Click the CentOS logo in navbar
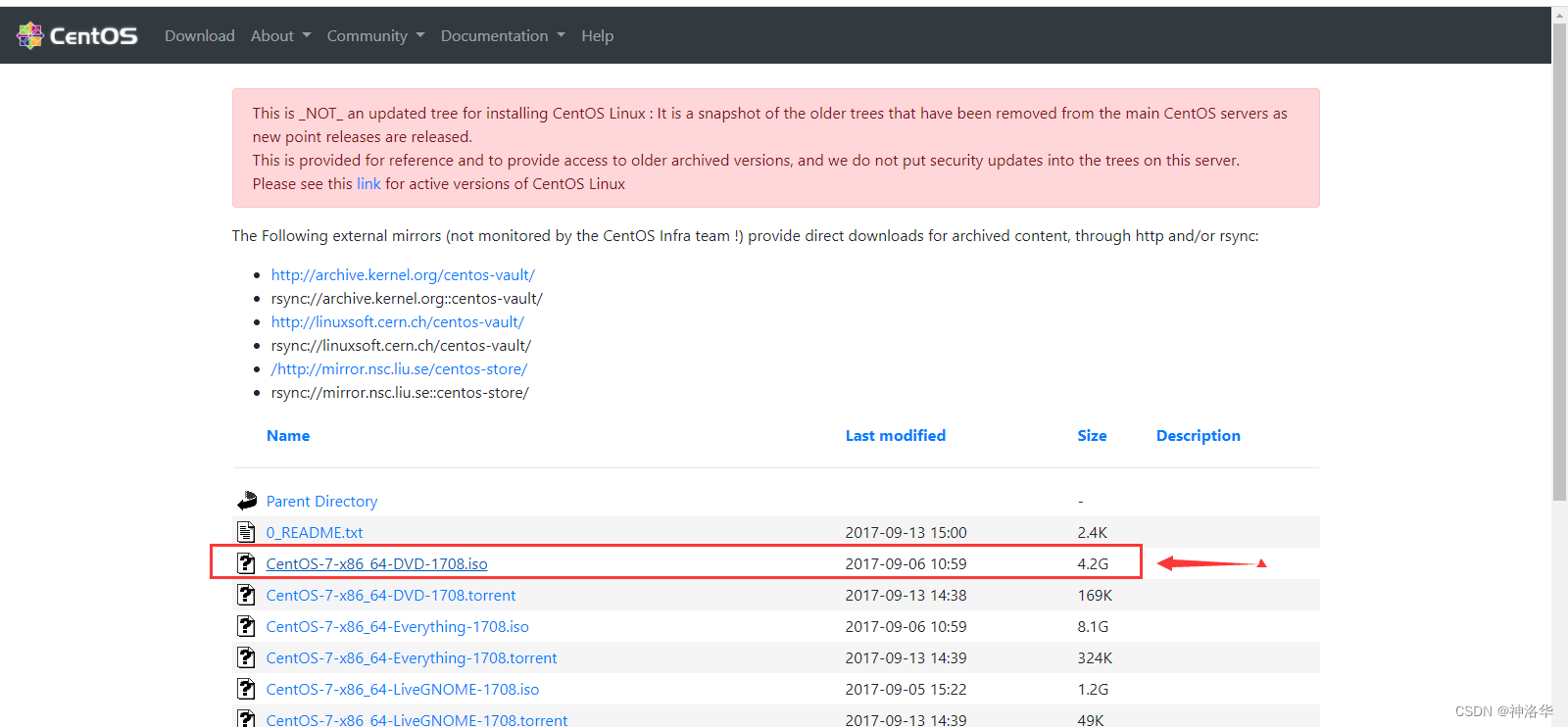Screen dimensions: 1568x727 point(77,35)
